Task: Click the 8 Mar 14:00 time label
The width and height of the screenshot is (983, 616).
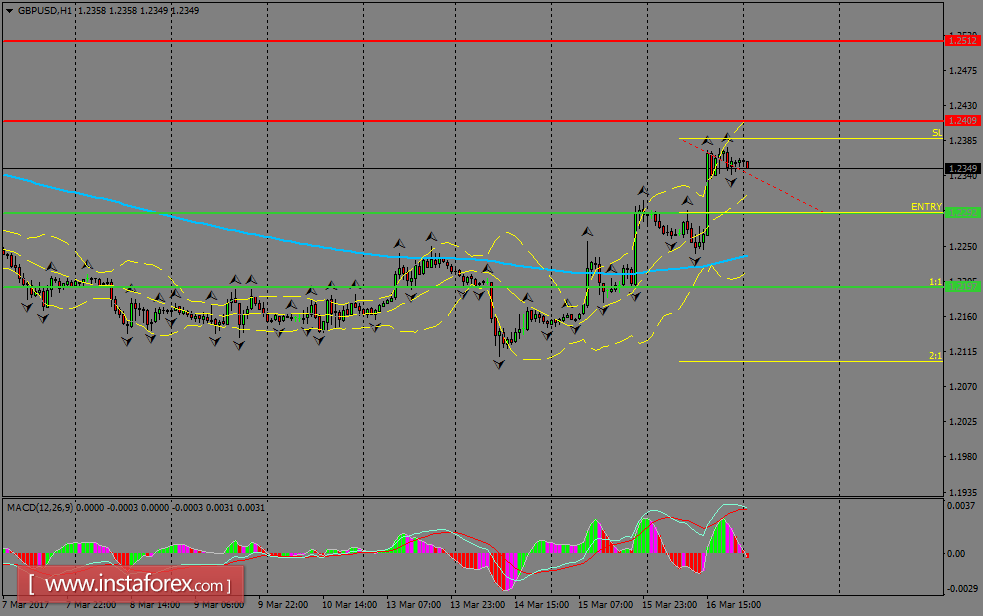Action: [155, 605]
